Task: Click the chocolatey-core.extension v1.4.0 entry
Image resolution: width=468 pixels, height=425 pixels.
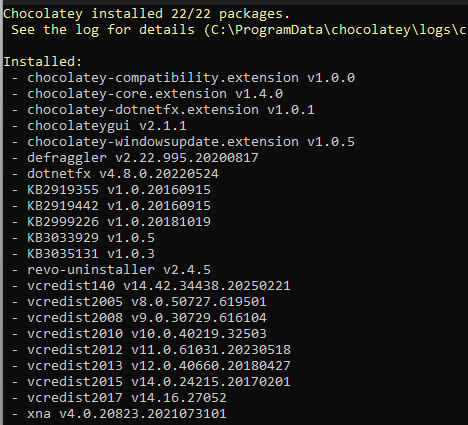Action: pyautogui.click(x=147, y=94)
